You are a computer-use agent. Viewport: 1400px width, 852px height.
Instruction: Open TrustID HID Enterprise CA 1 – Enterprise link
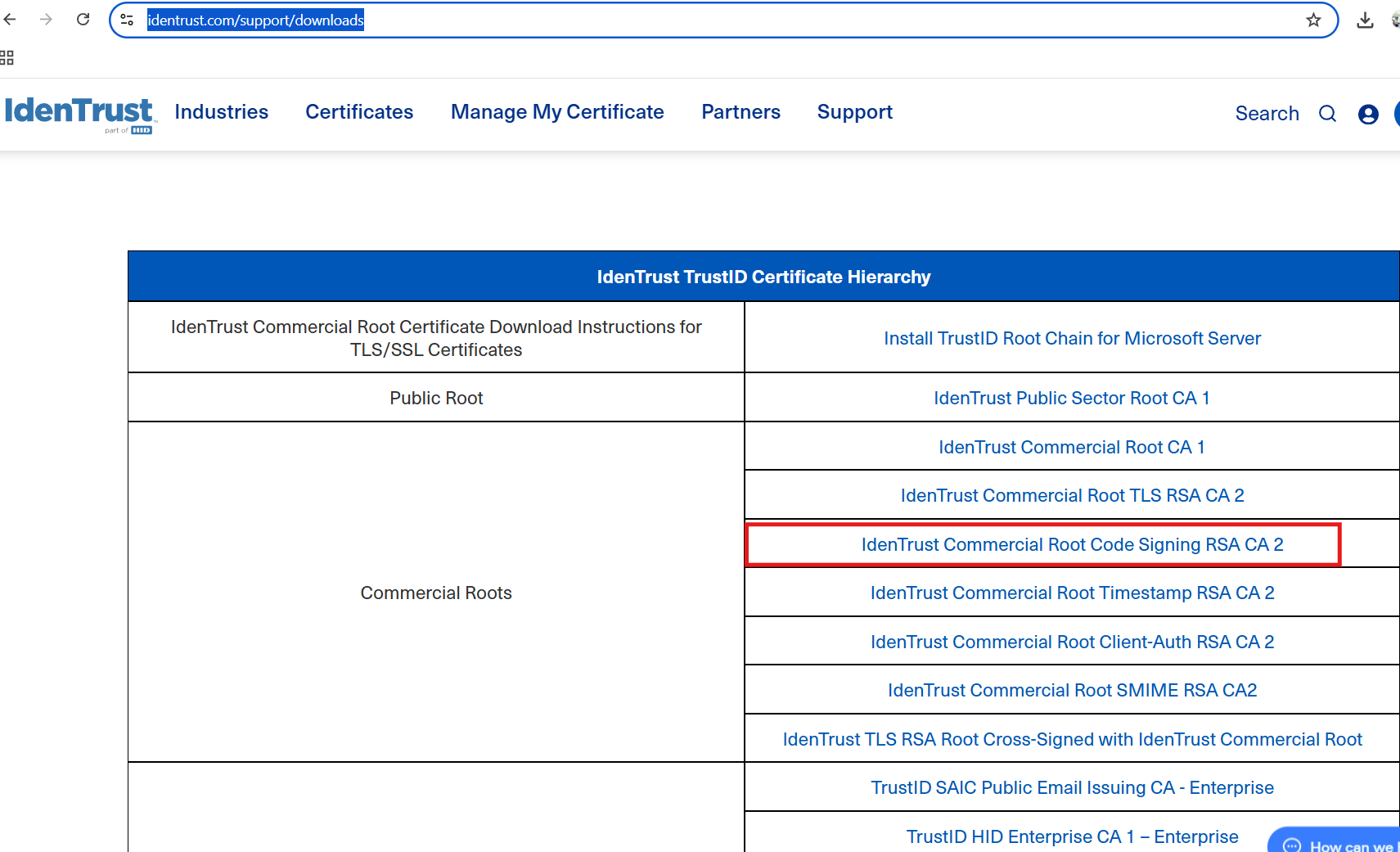point(1072,836)
